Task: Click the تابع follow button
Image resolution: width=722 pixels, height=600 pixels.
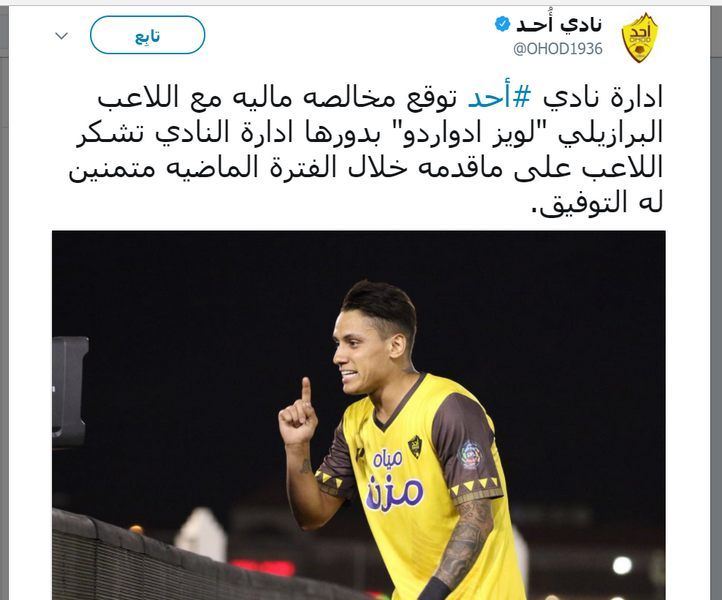Action: [x=147, y=35]
